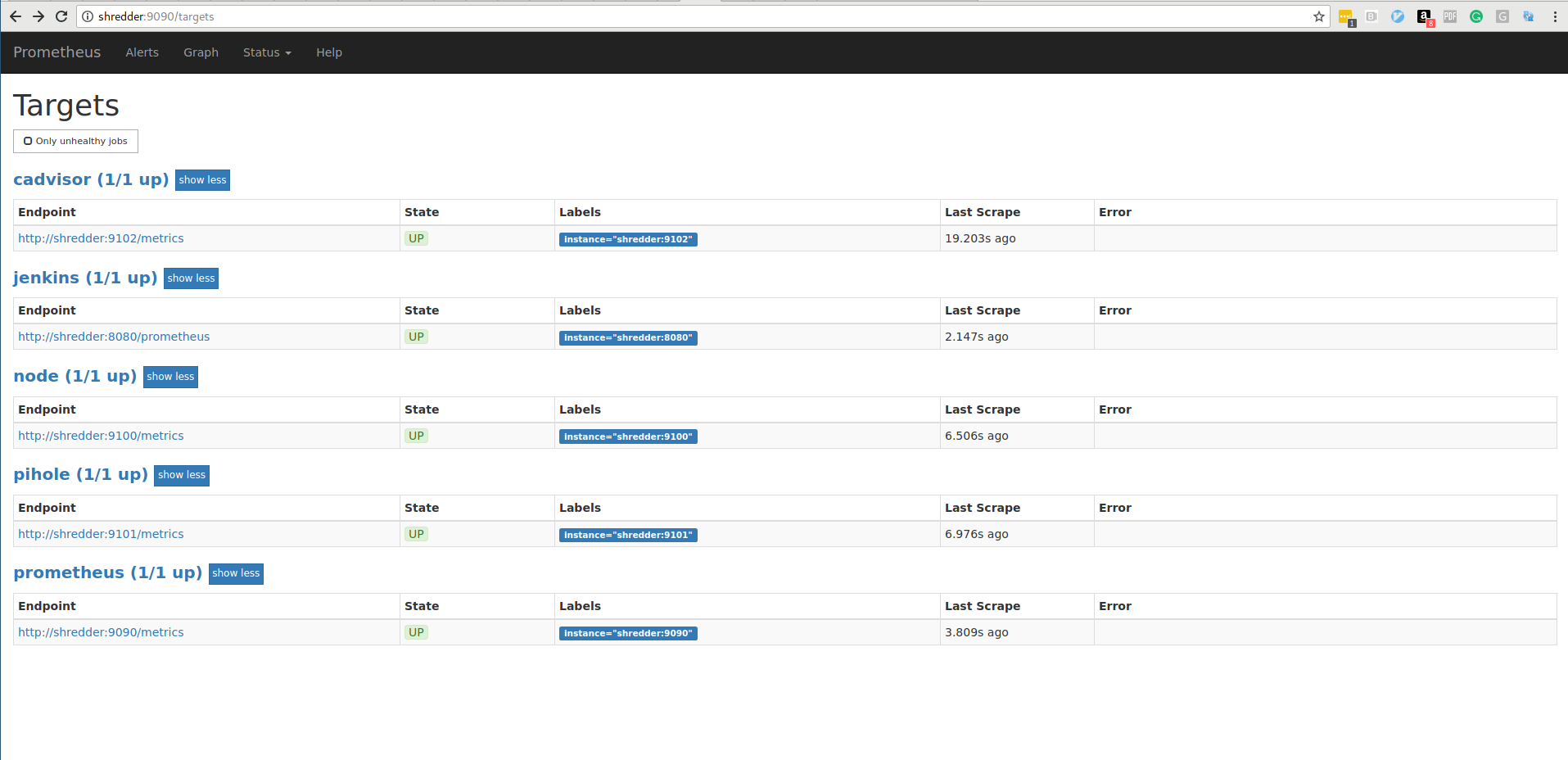Image resolution: width=1568 pixels, height=760 pixels.
Task: Open the gray G extension icon
Action: [x=1502, y=16]
